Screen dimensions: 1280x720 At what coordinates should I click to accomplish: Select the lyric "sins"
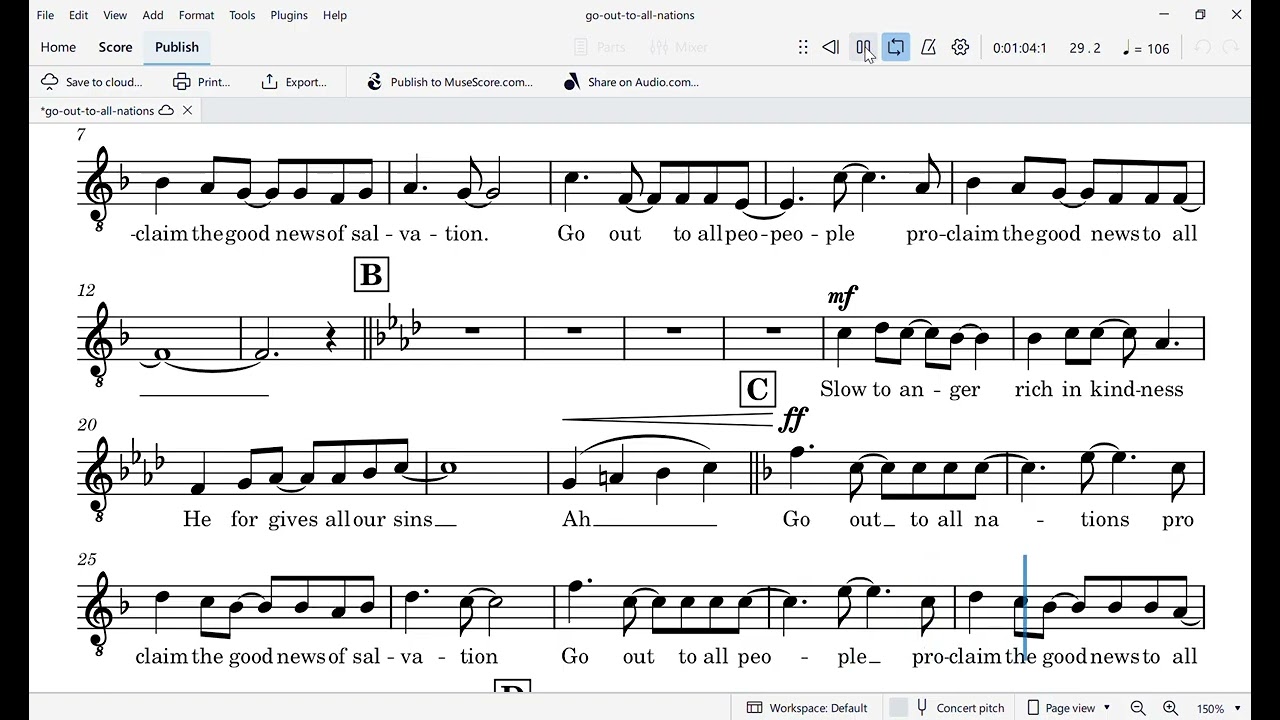pyautogui.click(x=411, y=519)
